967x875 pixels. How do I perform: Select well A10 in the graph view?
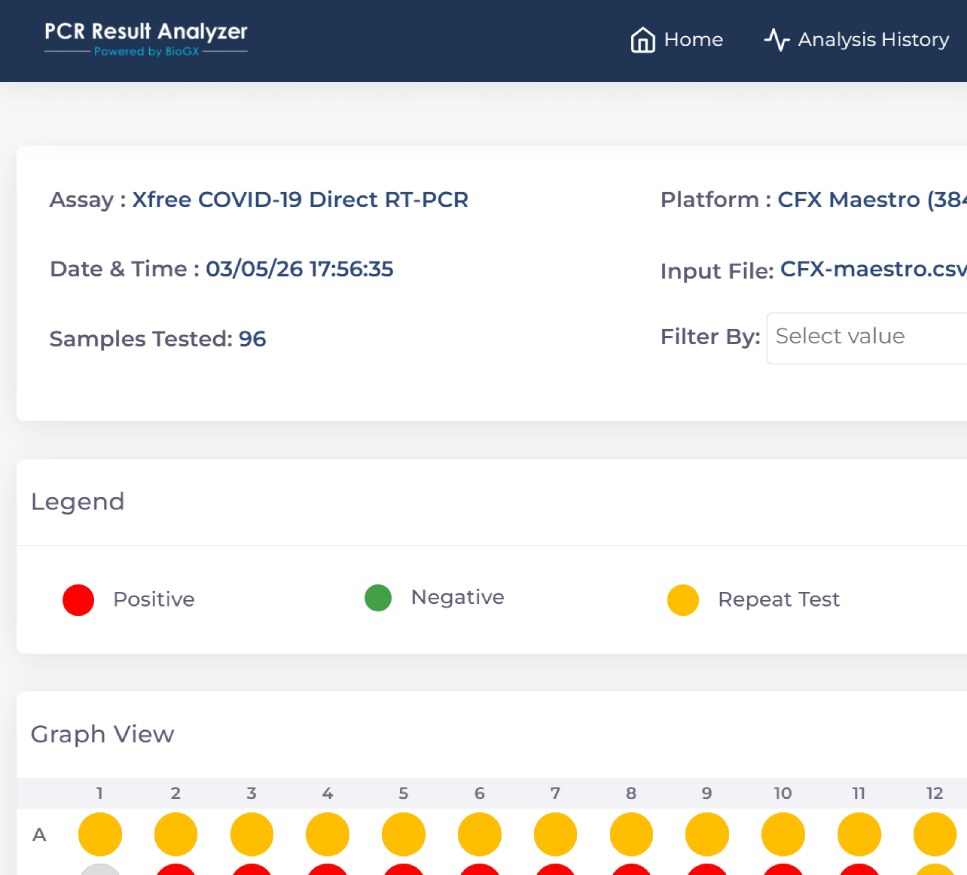click(x=783, y=834)
